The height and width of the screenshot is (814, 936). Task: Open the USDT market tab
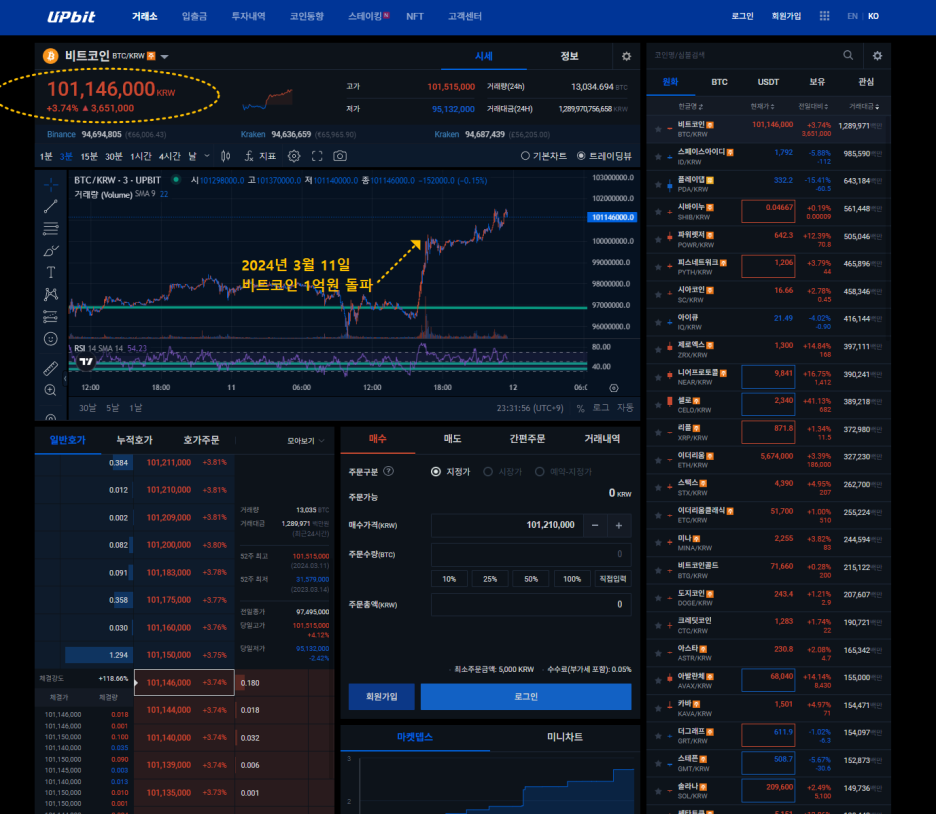point(768,82)
